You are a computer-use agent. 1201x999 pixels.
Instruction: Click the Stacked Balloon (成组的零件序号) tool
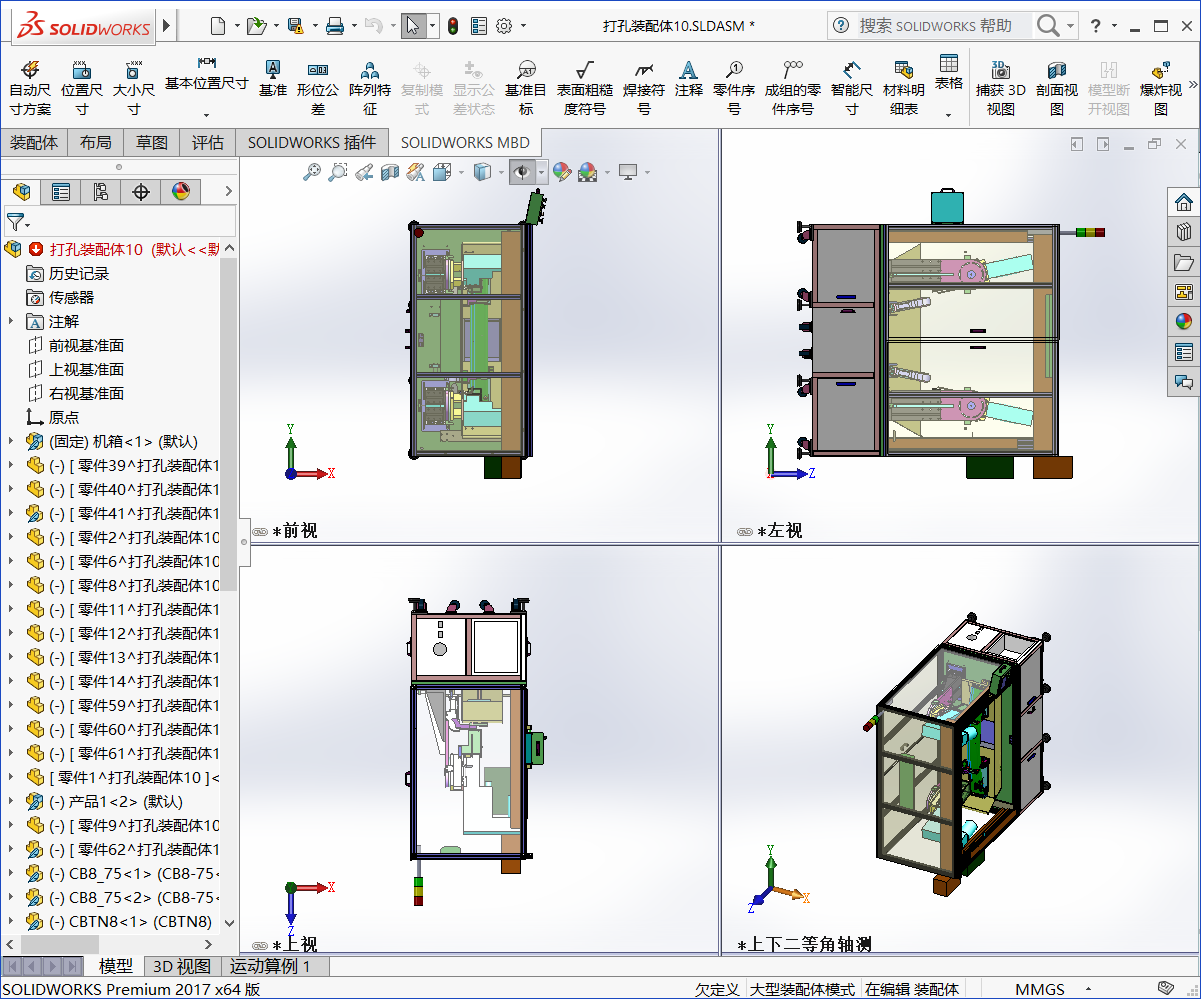[x=793, y=86]
